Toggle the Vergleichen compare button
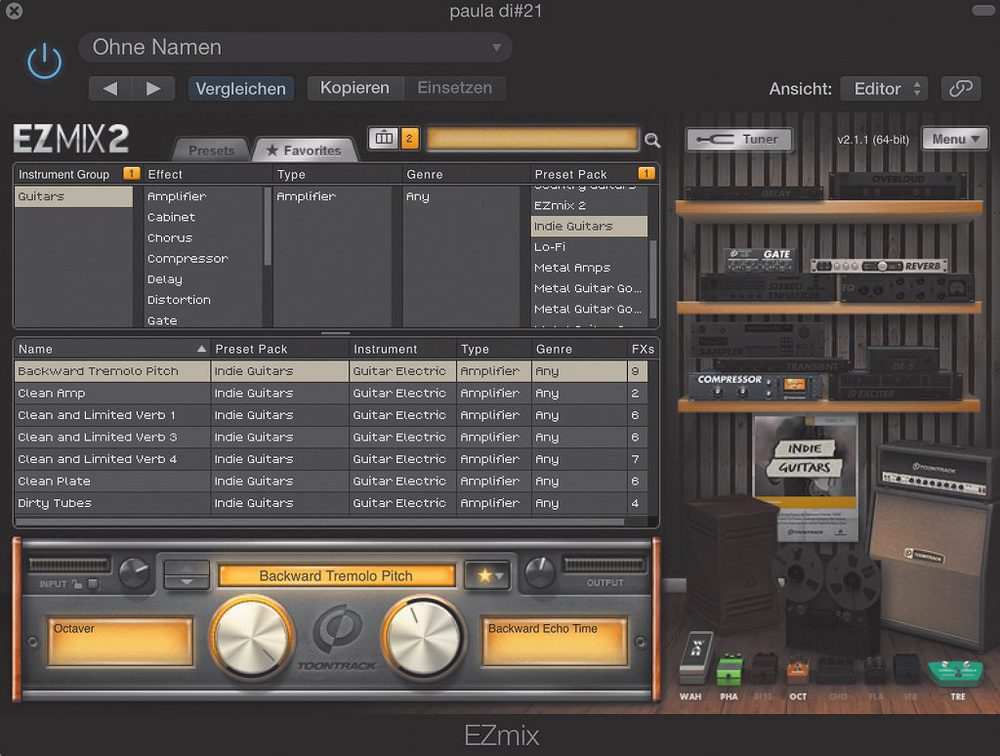The height and width of the screenshot is (756, 1000). [240, 88]
